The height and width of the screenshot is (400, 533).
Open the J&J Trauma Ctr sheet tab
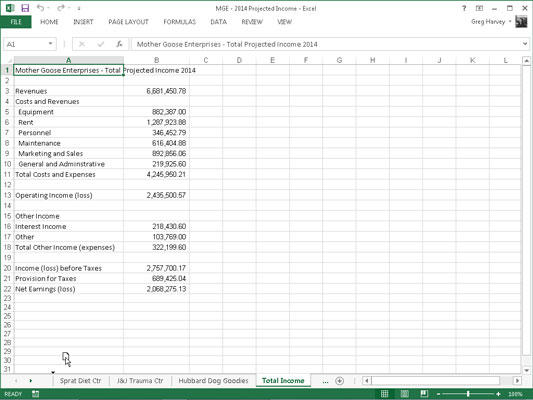click(140, 381)
